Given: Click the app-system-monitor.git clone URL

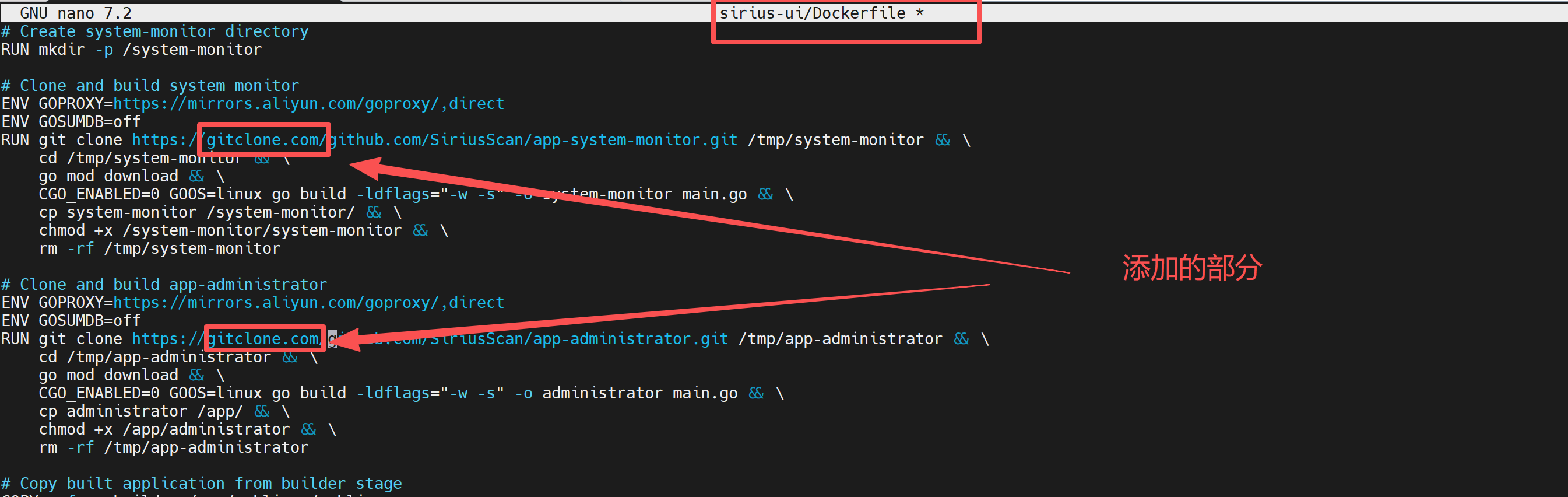Looking at the screenshot, I should pos(435,140).
